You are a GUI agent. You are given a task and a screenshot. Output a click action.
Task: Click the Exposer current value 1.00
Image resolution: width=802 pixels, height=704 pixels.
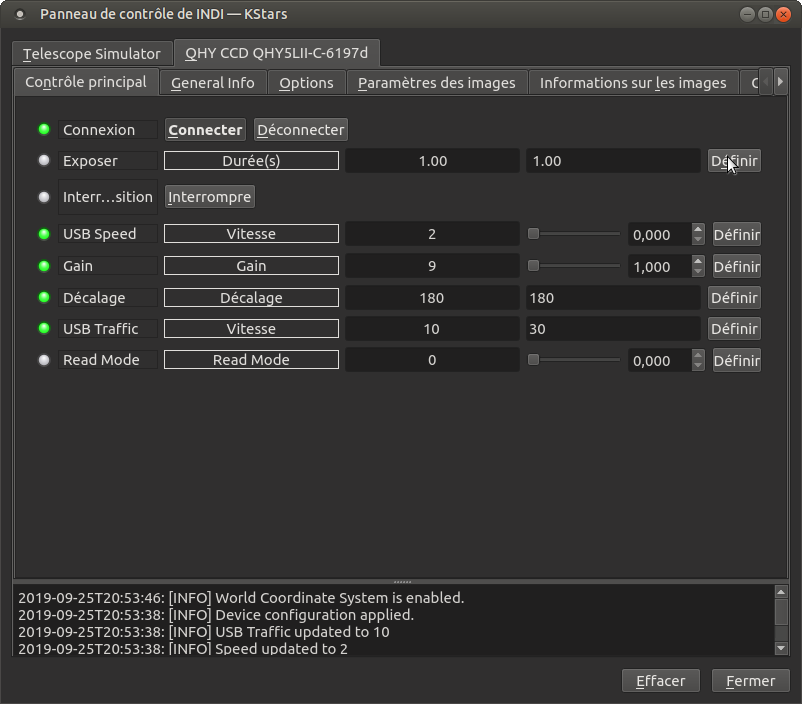(432, 161)
